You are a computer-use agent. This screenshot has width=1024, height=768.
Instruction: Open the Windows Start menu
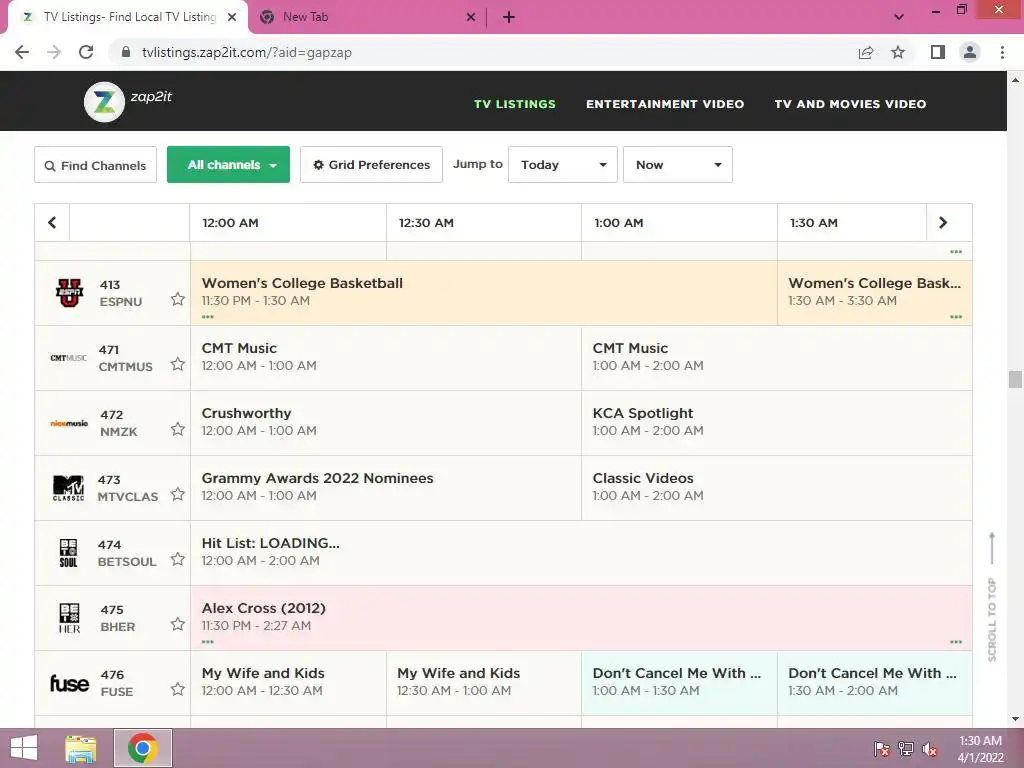click(x=24, y=748)
